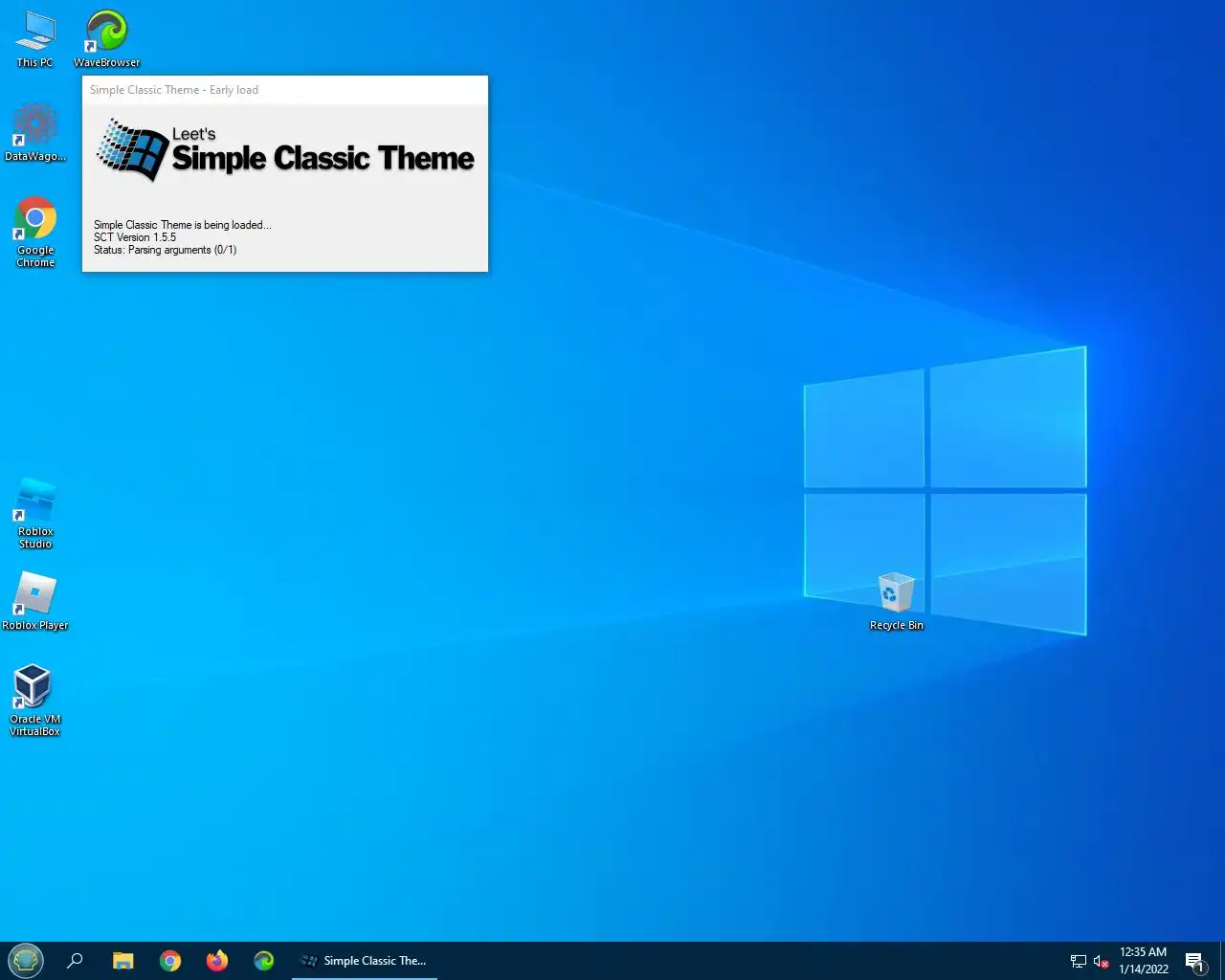
Task: Click 'Simple Classic Theme is being loaded...' text
Action: point(183,225)
